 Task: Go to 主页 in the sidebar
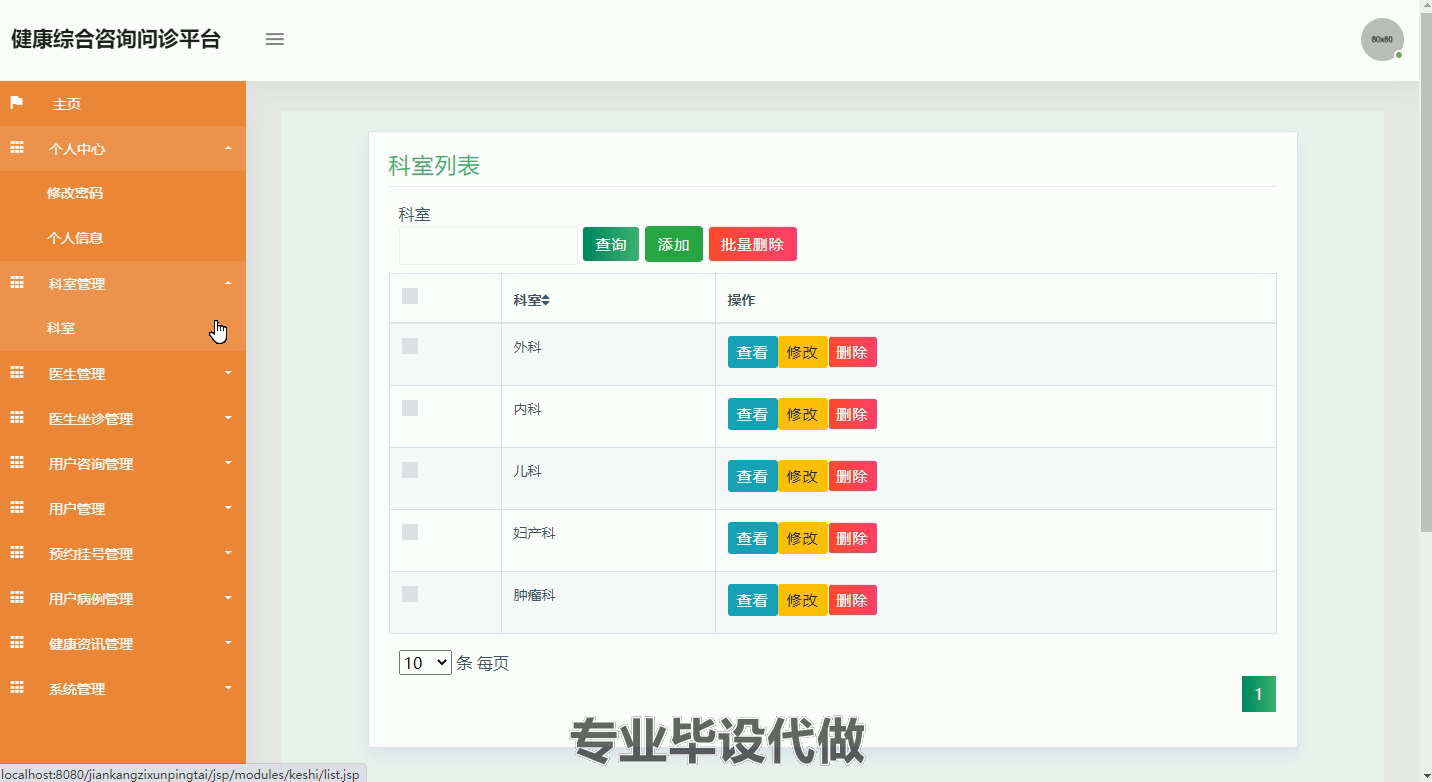pos(66,104)
